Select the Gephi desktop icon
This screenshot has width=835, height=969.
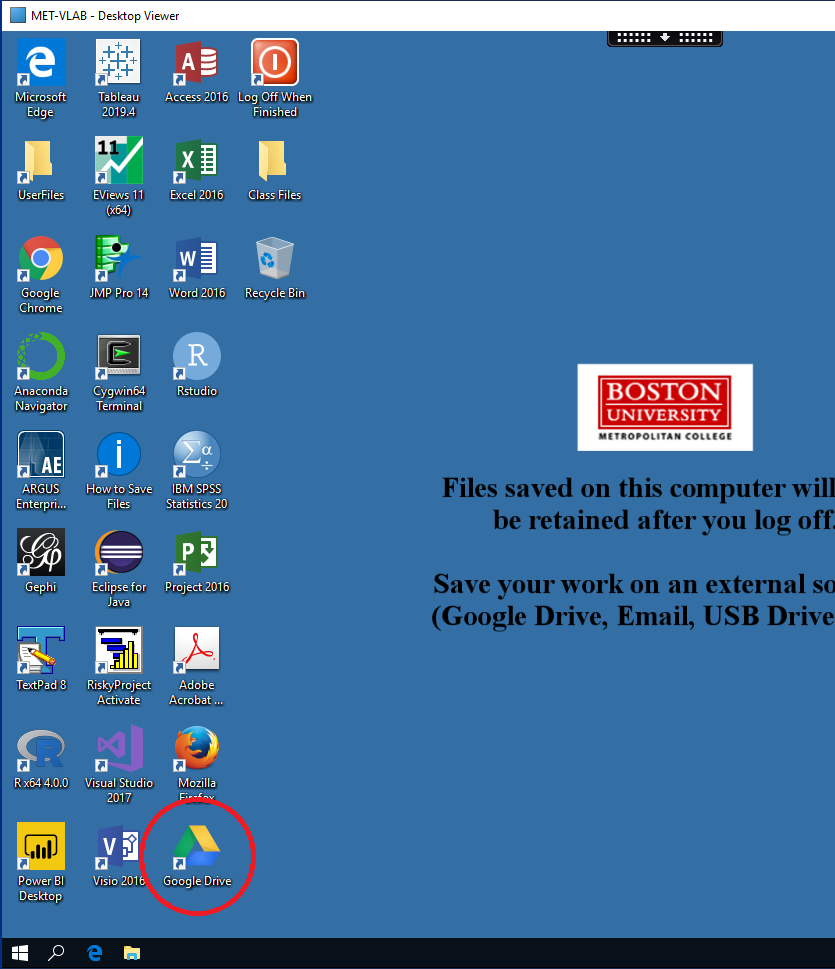[41, 553]
